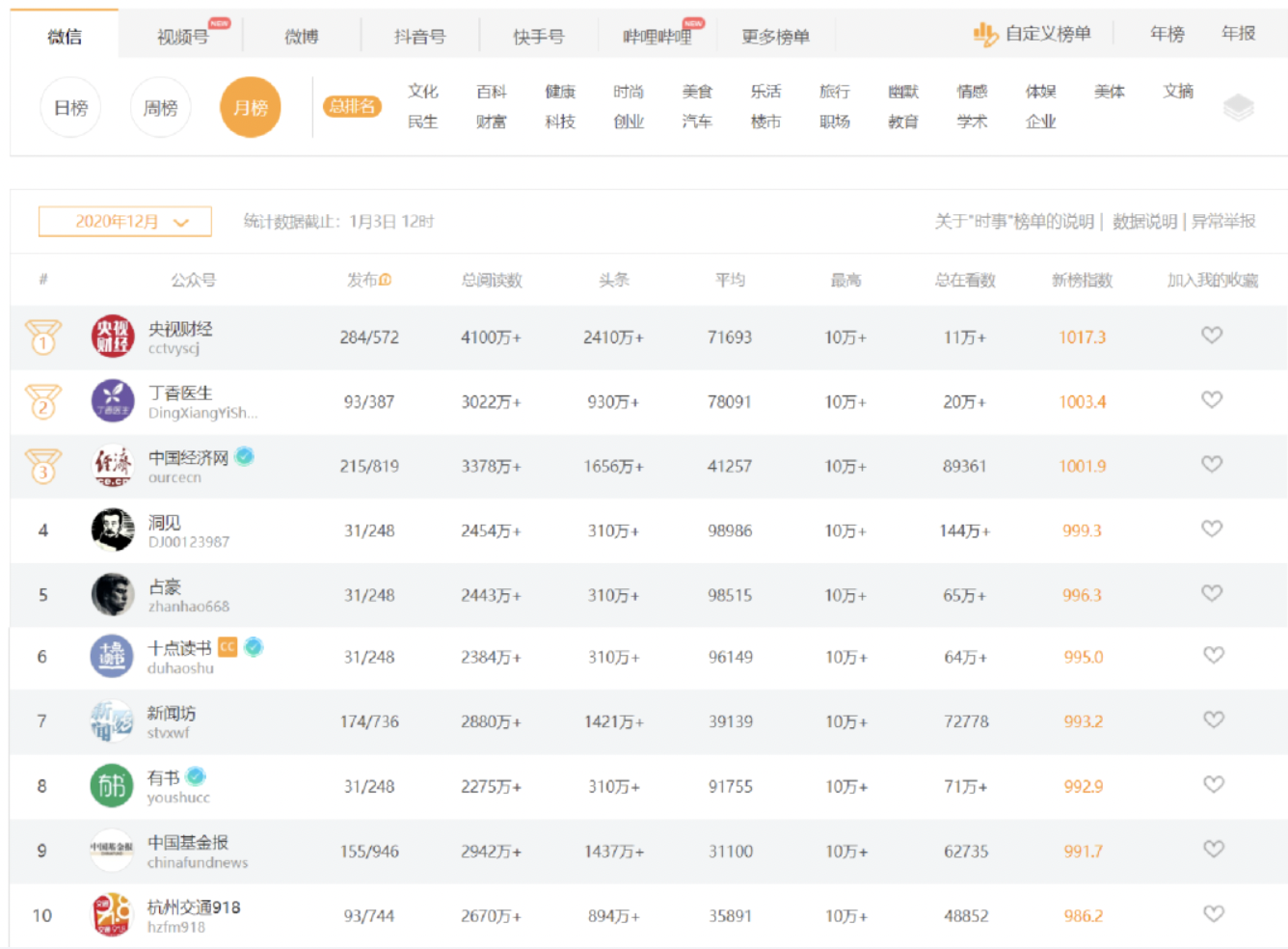Screen dimensions: 1288x949
Task: Click the 1017.3 index value
Action: coord(1083,338)
